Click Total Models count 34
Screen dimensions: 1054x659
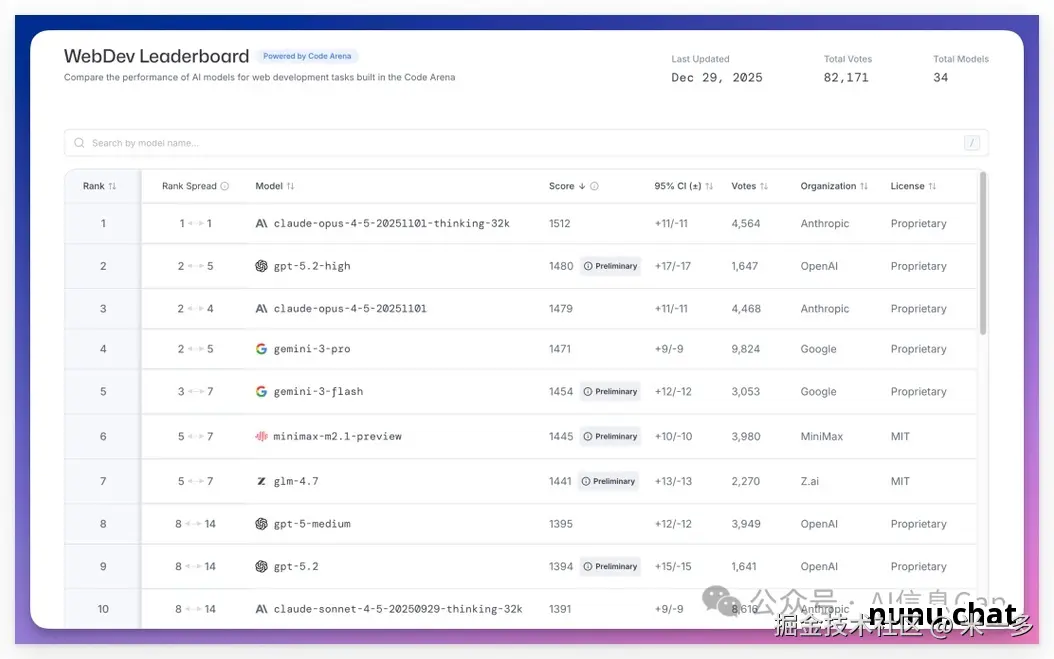tap(940, 77)
